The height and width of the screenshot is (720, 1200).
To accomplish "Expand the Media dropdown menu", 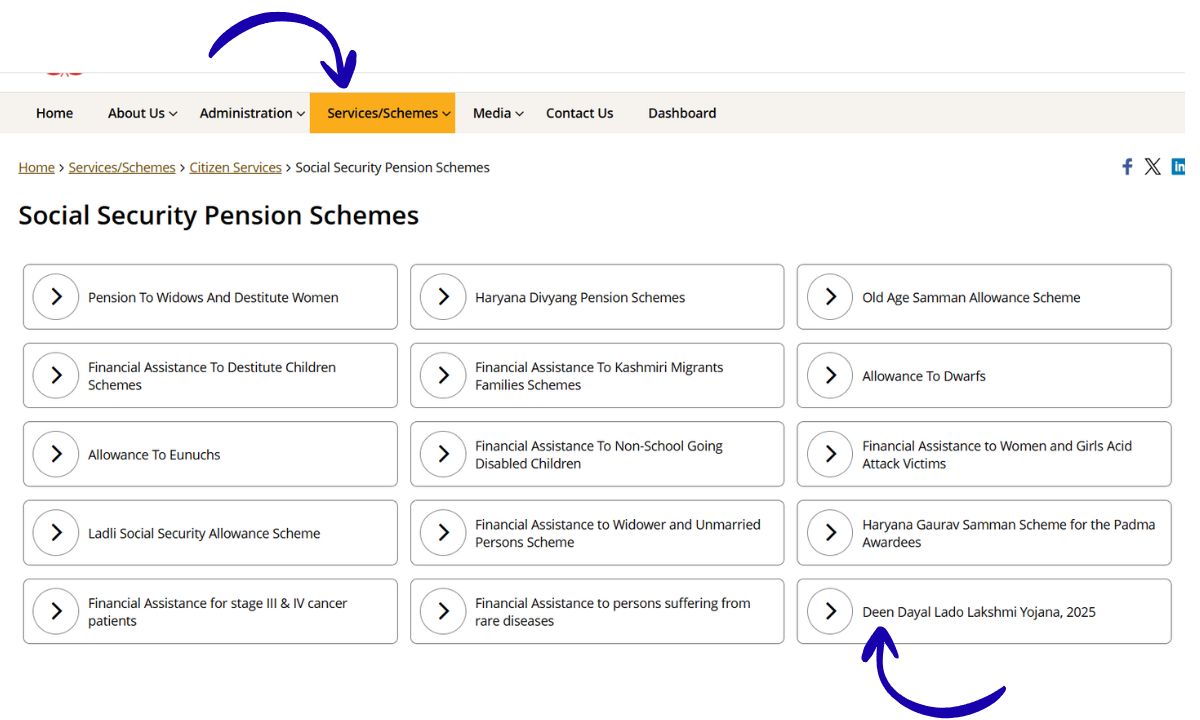I will (x=498, y=113).
